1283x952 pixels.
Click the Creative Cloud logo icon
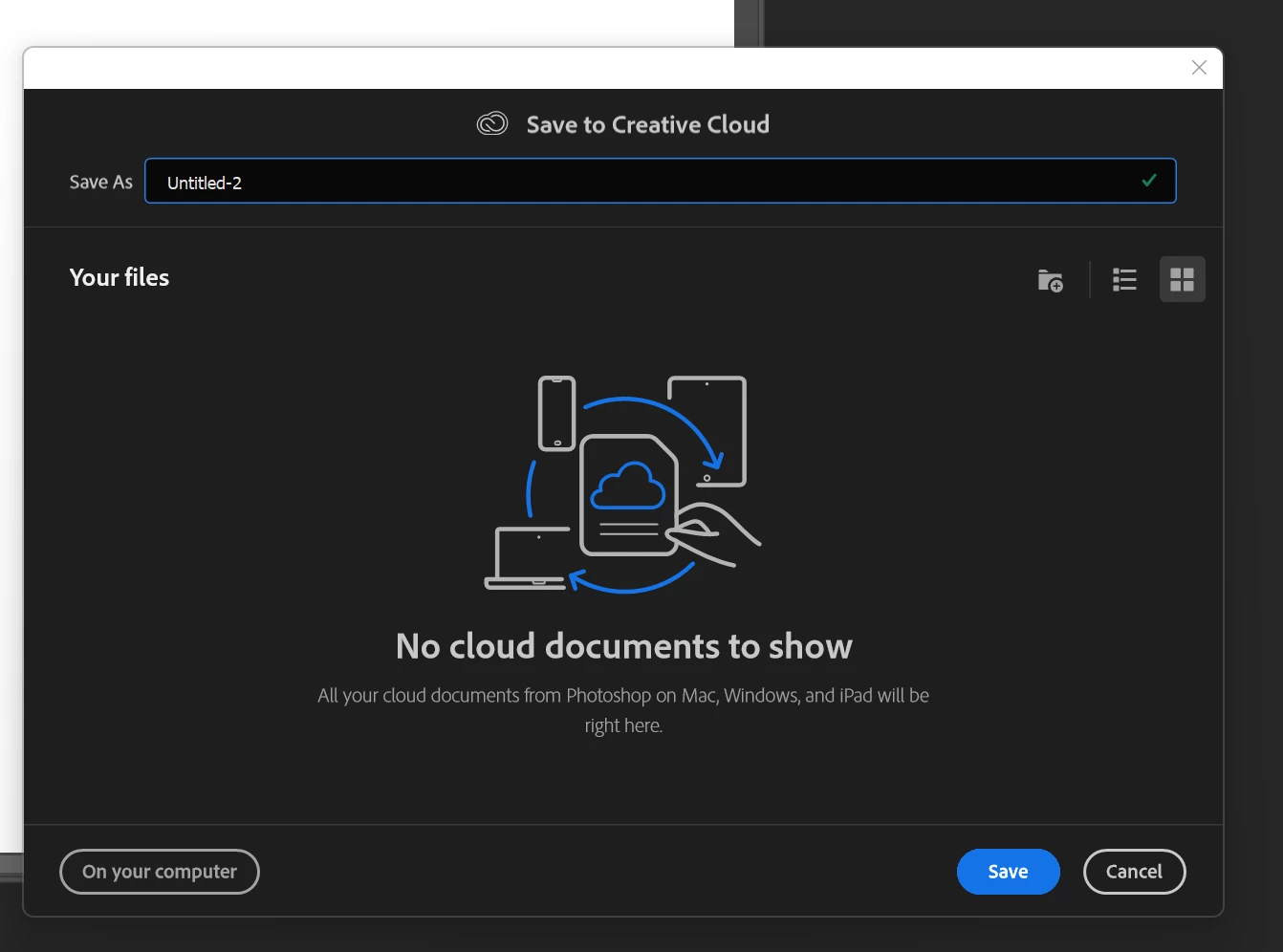(492, 124)
